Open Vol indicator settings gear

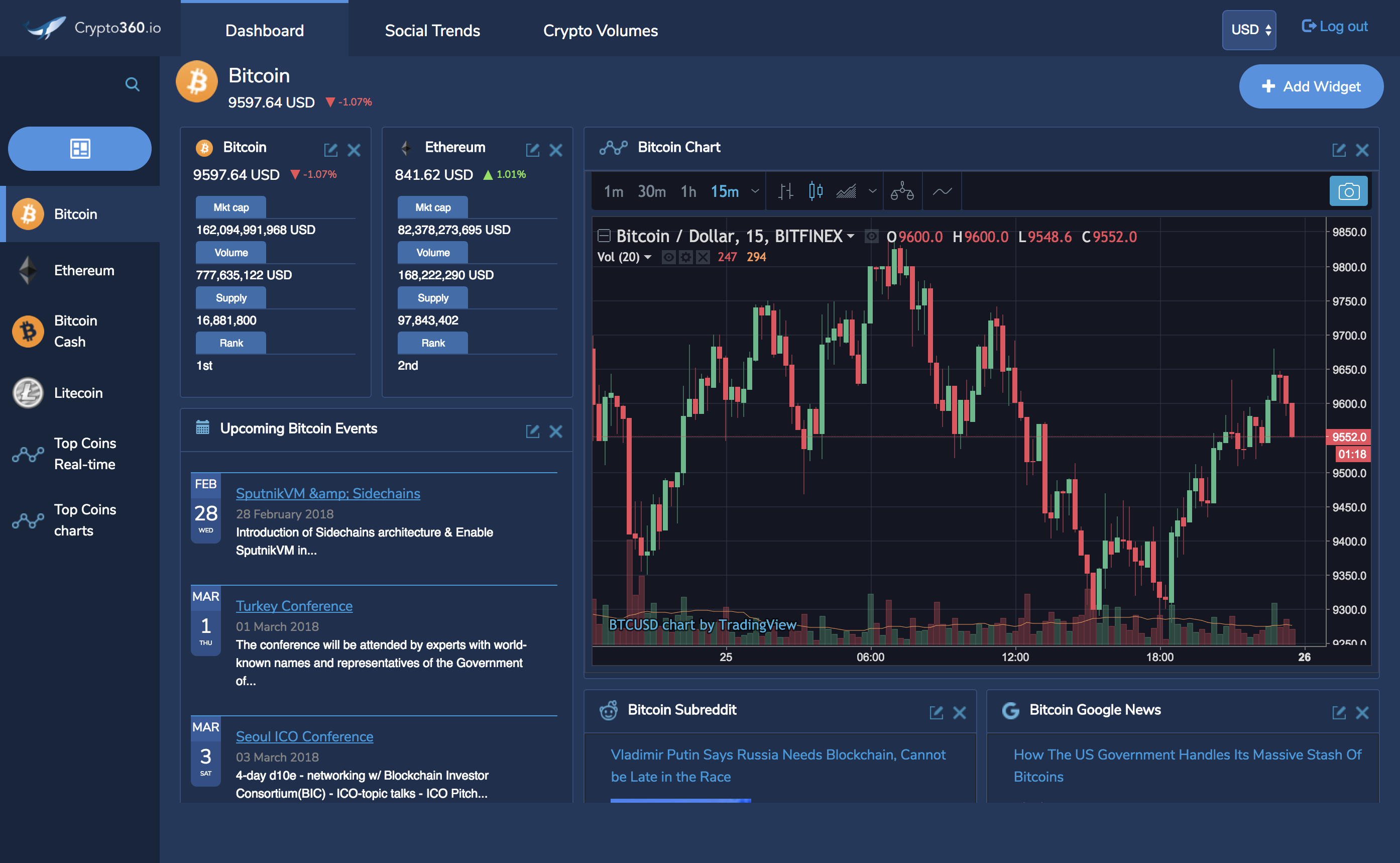coord(686,257)
